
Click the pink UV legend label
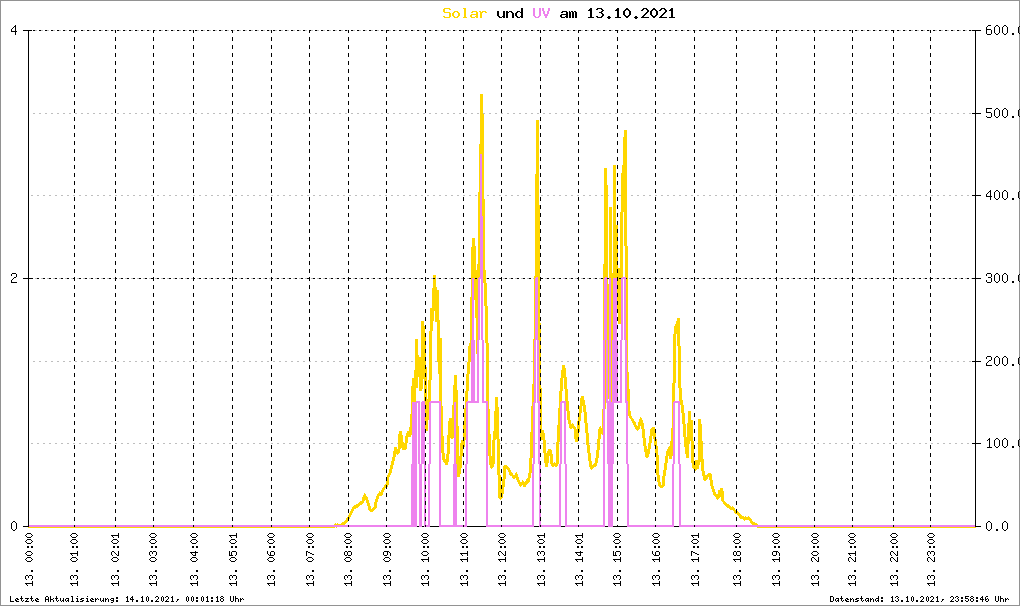[x=541, y=13]
